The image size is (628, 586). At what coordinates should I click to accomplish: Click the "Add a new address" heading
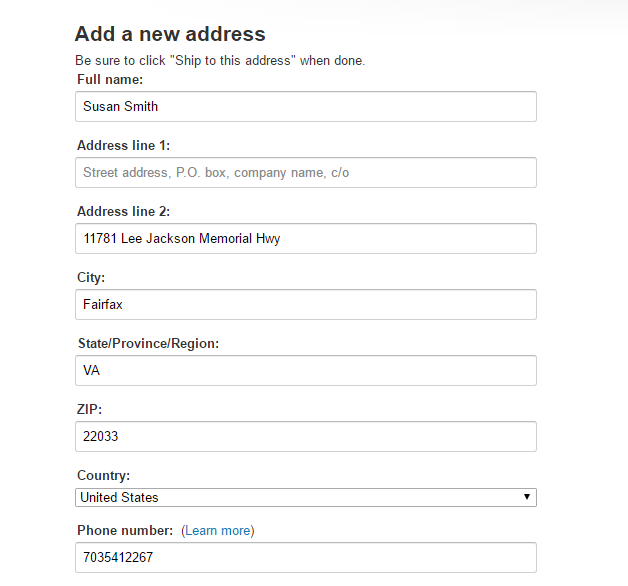[170, 34]
